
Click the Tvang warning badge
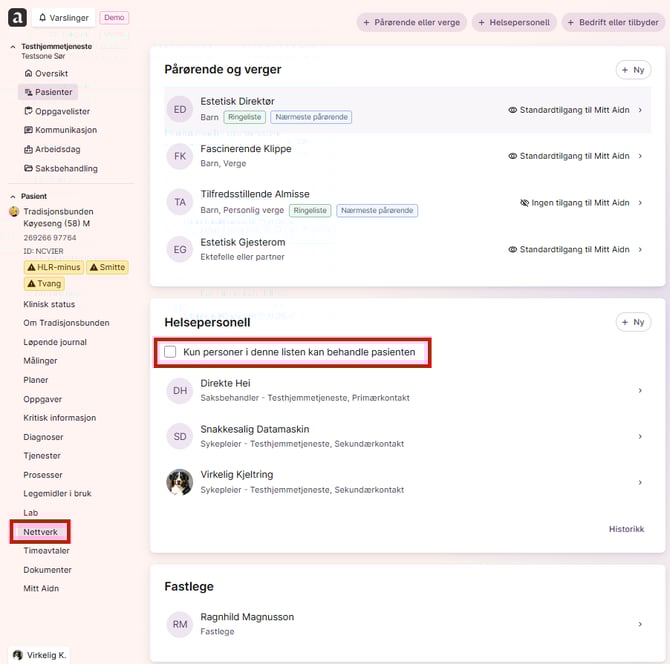(44, 284)
